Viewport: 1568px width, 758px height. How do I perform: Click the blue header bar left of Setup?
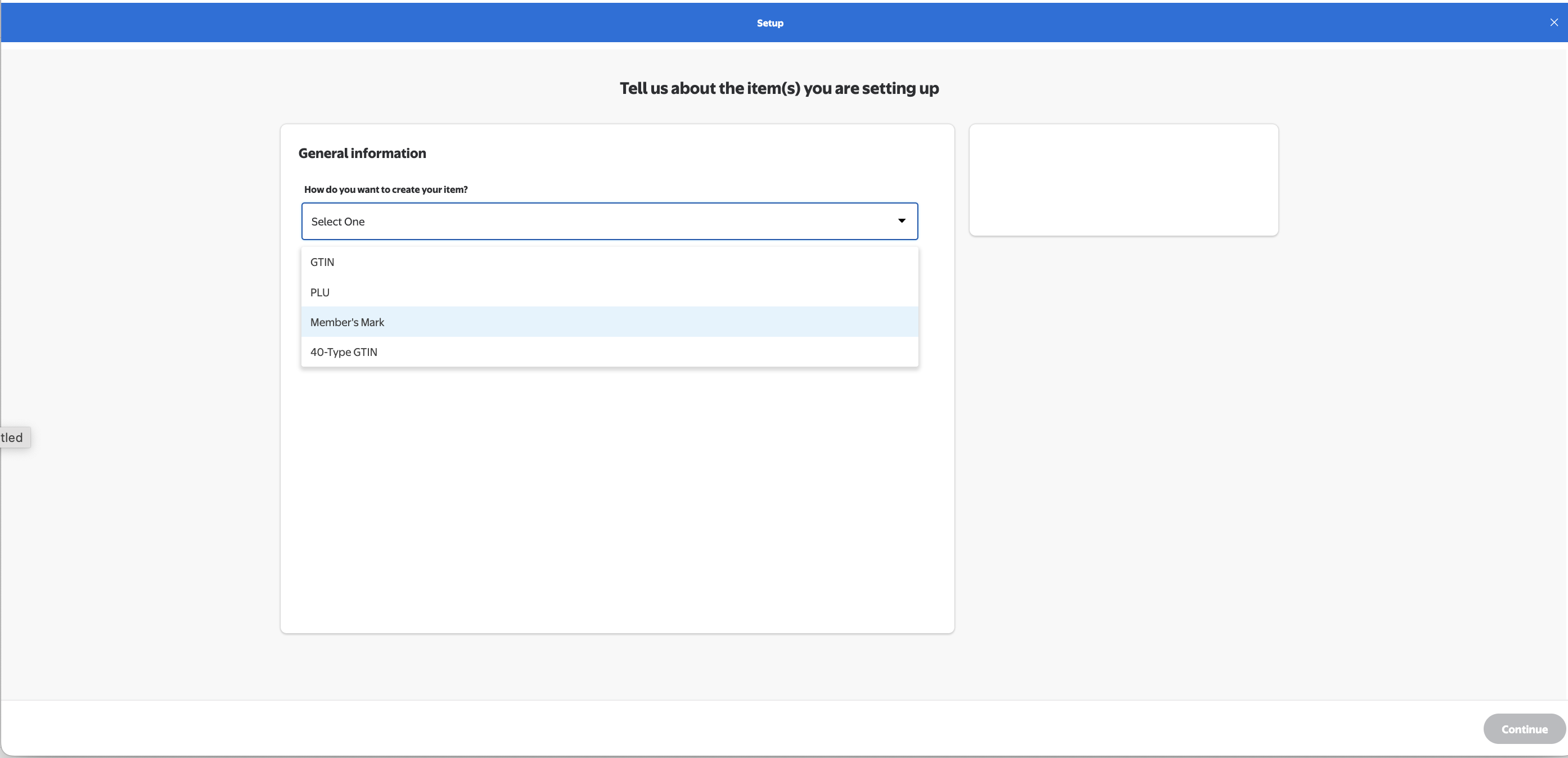(365, 23)
